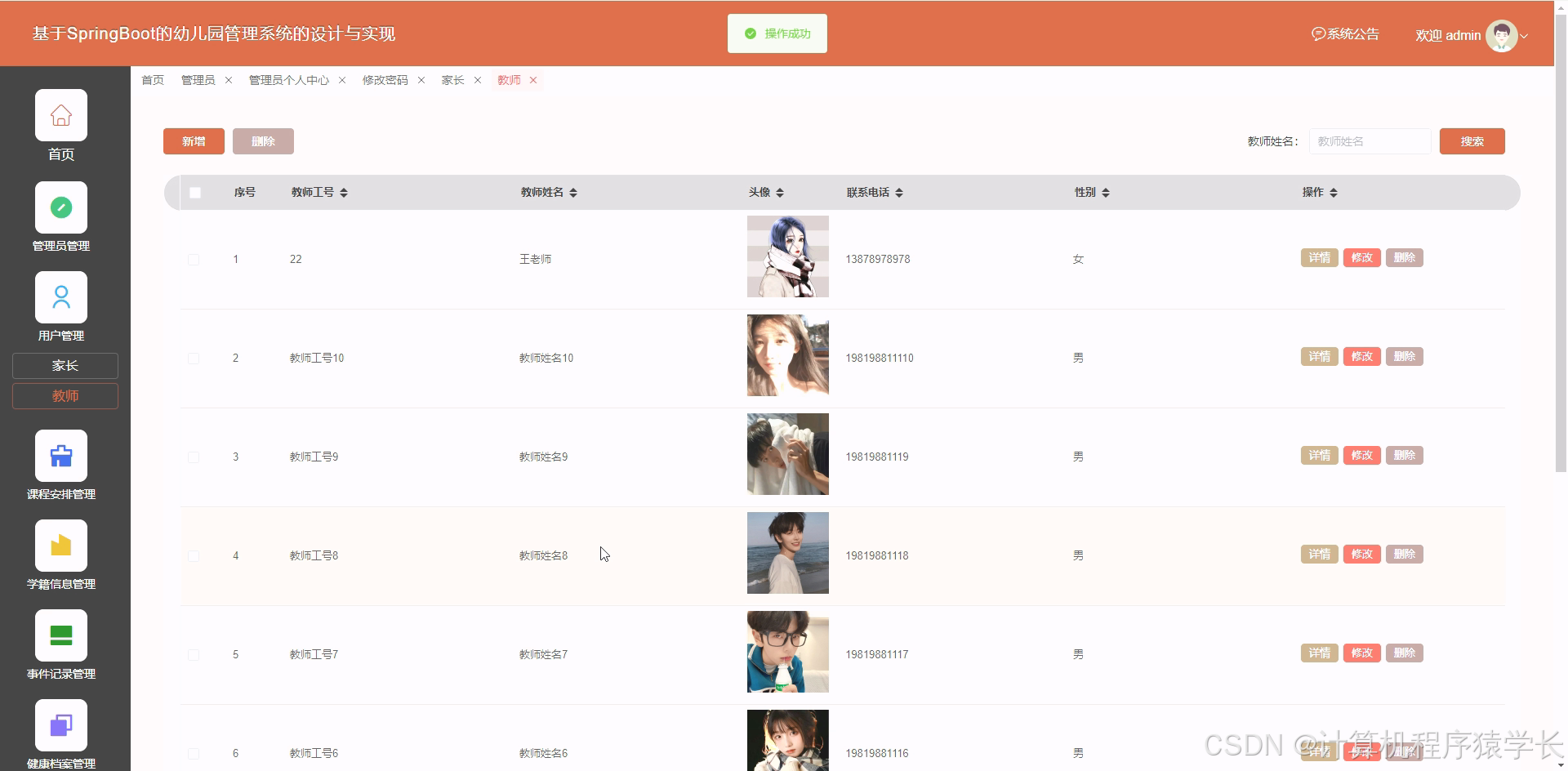Click 修改 for 教师姓名9

click(1362, 456)
